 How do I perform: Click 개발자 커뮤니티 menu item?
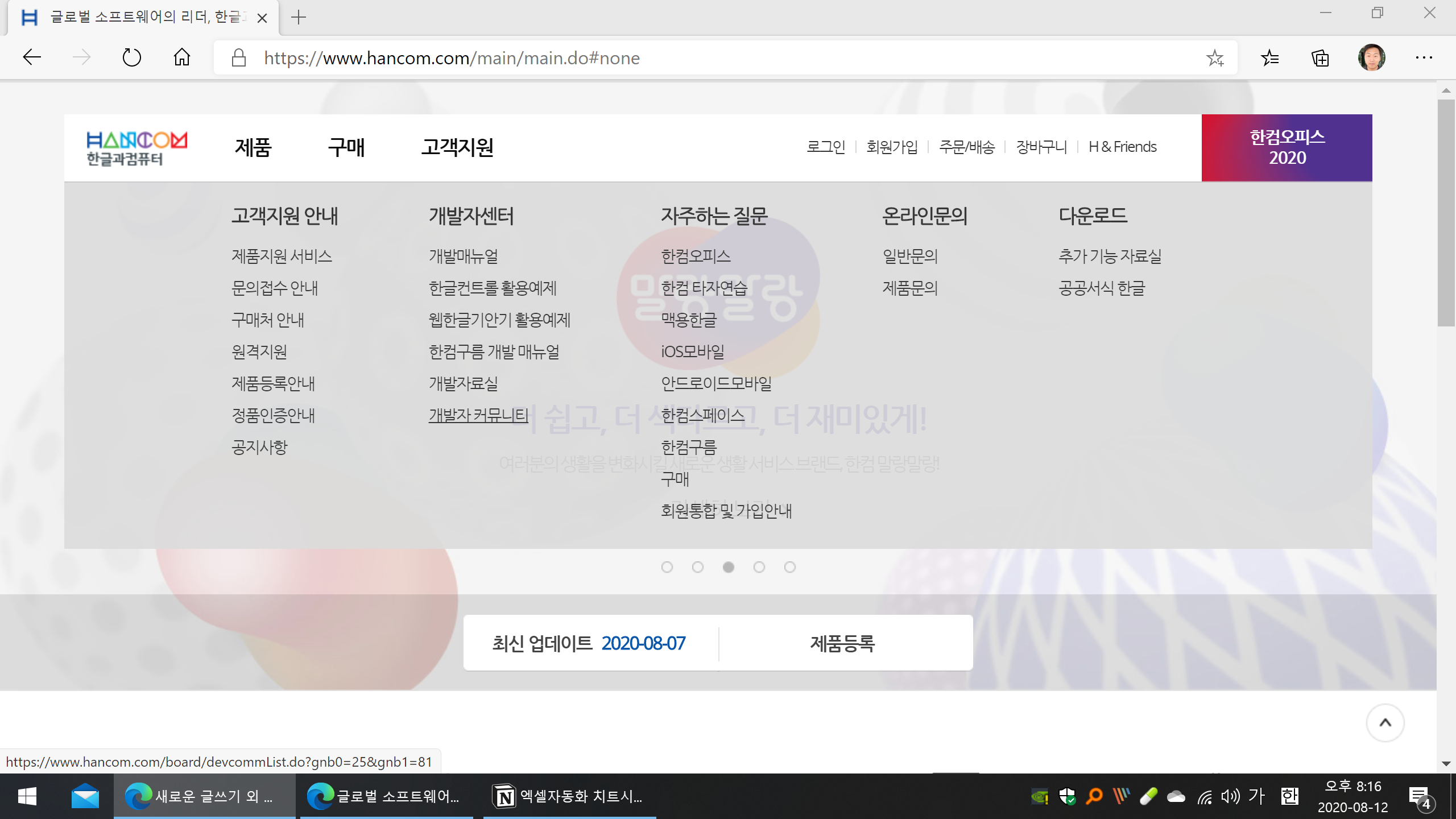click(x=478, y=415)
